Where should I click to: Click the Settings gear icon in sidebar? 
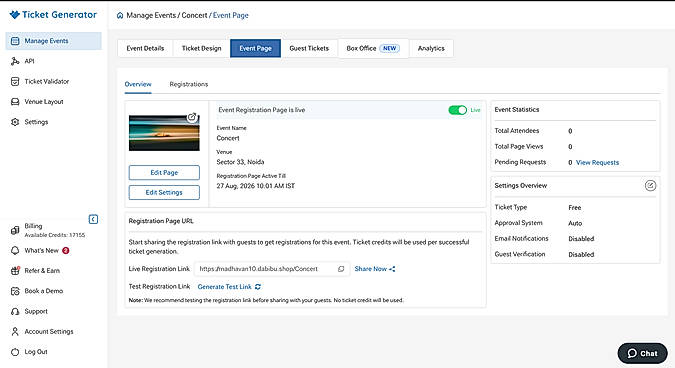[x=15, y=122]
